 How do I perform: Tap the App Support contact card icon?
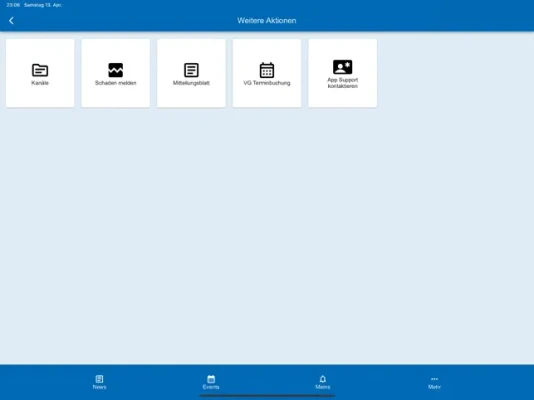[342, 67]
